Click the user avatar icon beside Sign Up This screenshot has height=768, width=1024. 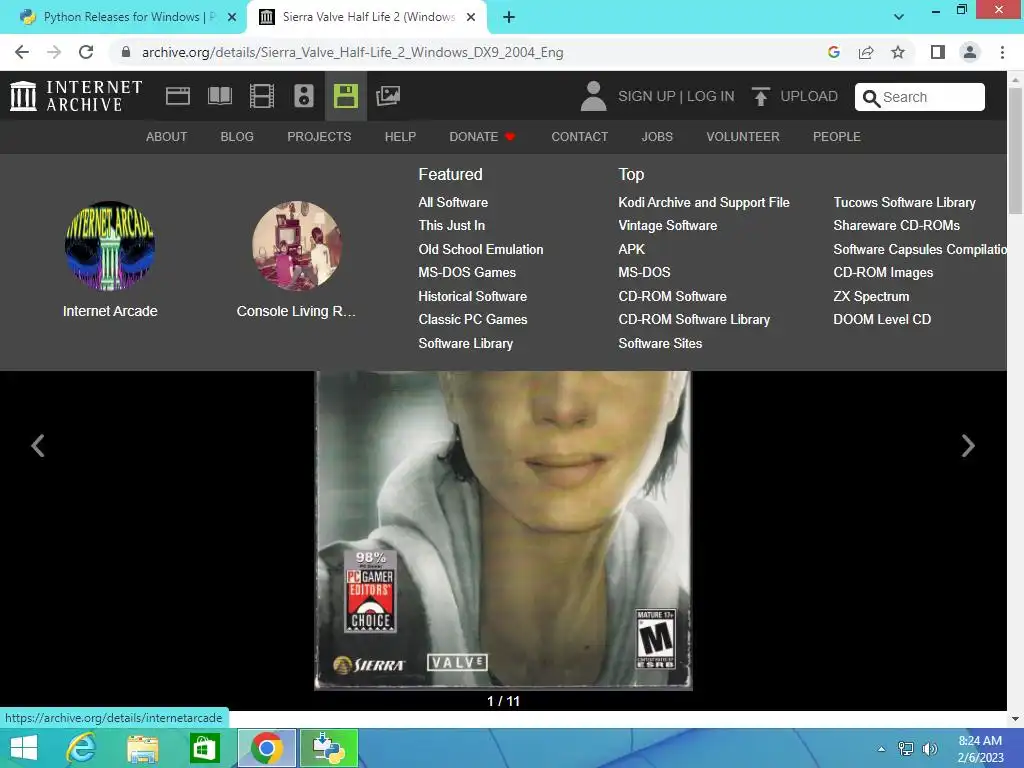pos(593,96)
